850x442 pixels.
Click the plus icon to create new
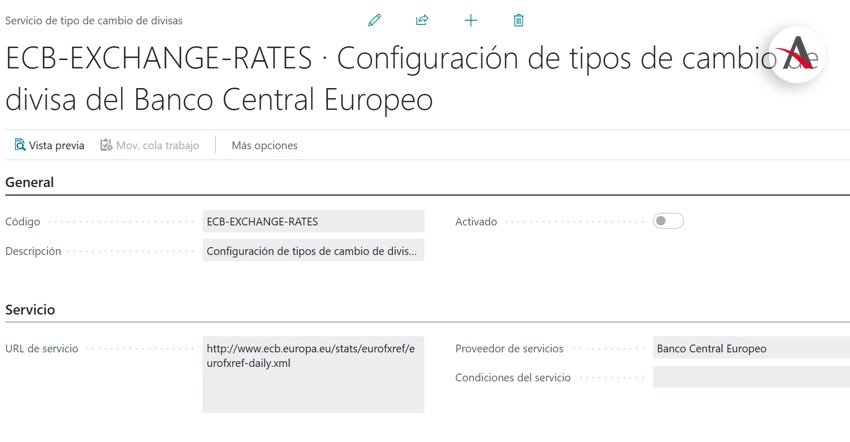pyautogui.click(x=471, y=21)
